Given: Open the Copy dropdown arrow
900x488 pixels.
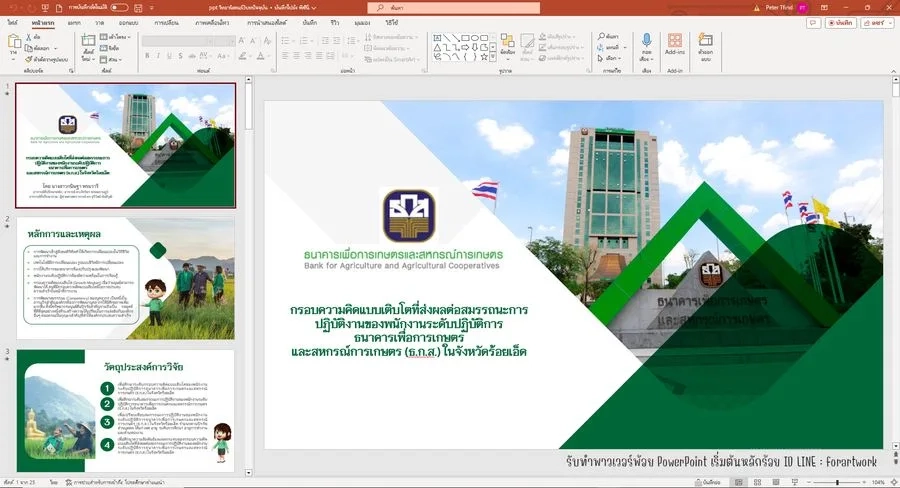Looking at the screenshot, I should click(55, 48).
